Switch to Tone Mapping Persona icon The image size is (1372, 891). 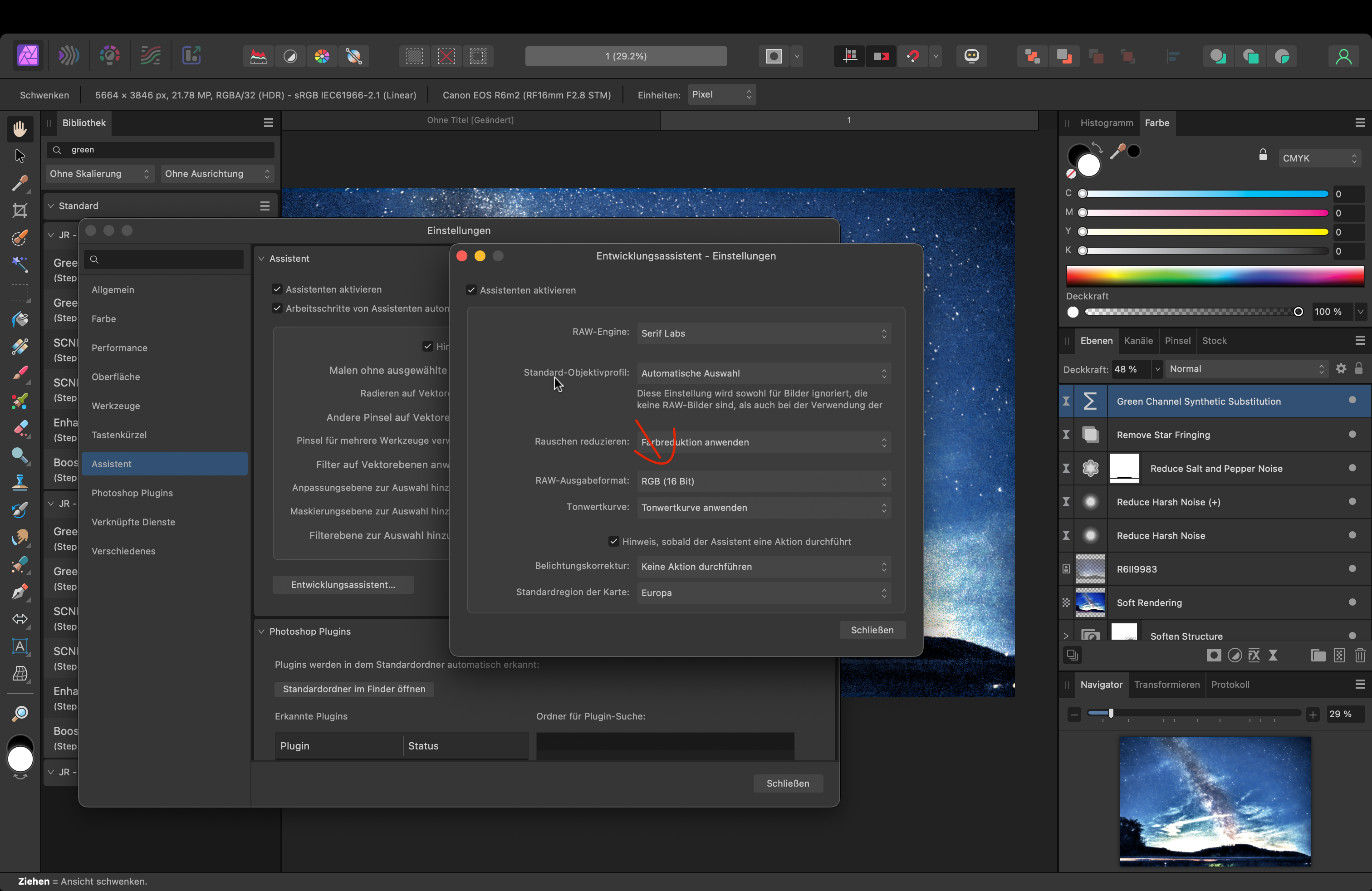[x=151, y=56]
